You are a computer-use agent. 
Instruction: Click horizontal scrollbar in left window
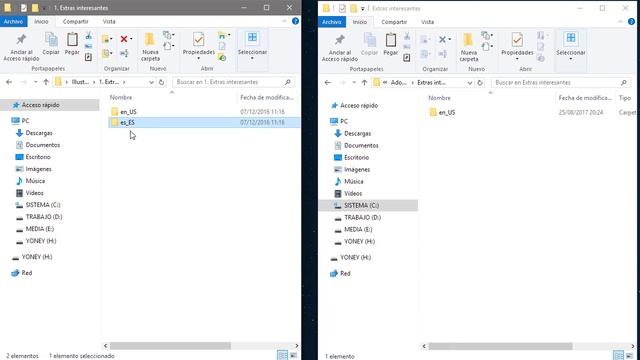pos(170,346)
